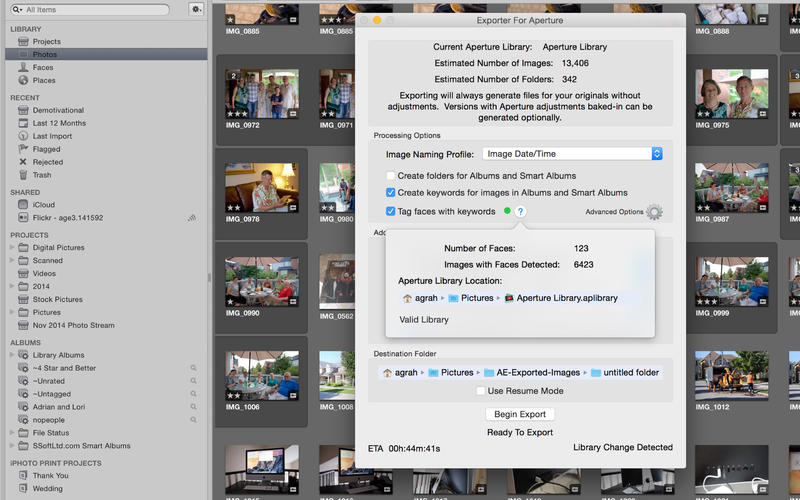
Task: Select Faces in the Library sidebar
Action: pos(42,67)
